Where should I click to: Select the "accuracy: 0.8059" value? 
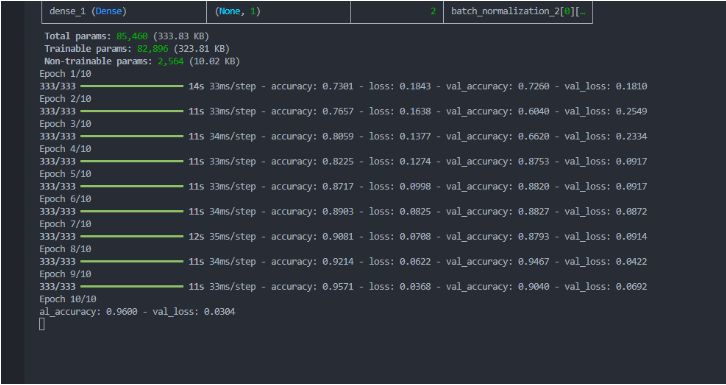click(x=313, y=136)
